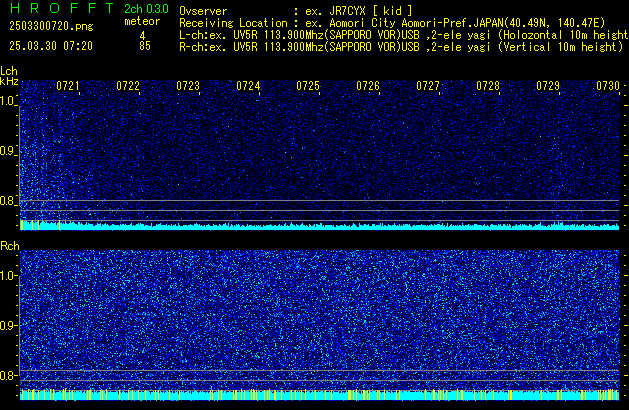Click the meteor label
The image size is (629, 410).
(142, 21)
